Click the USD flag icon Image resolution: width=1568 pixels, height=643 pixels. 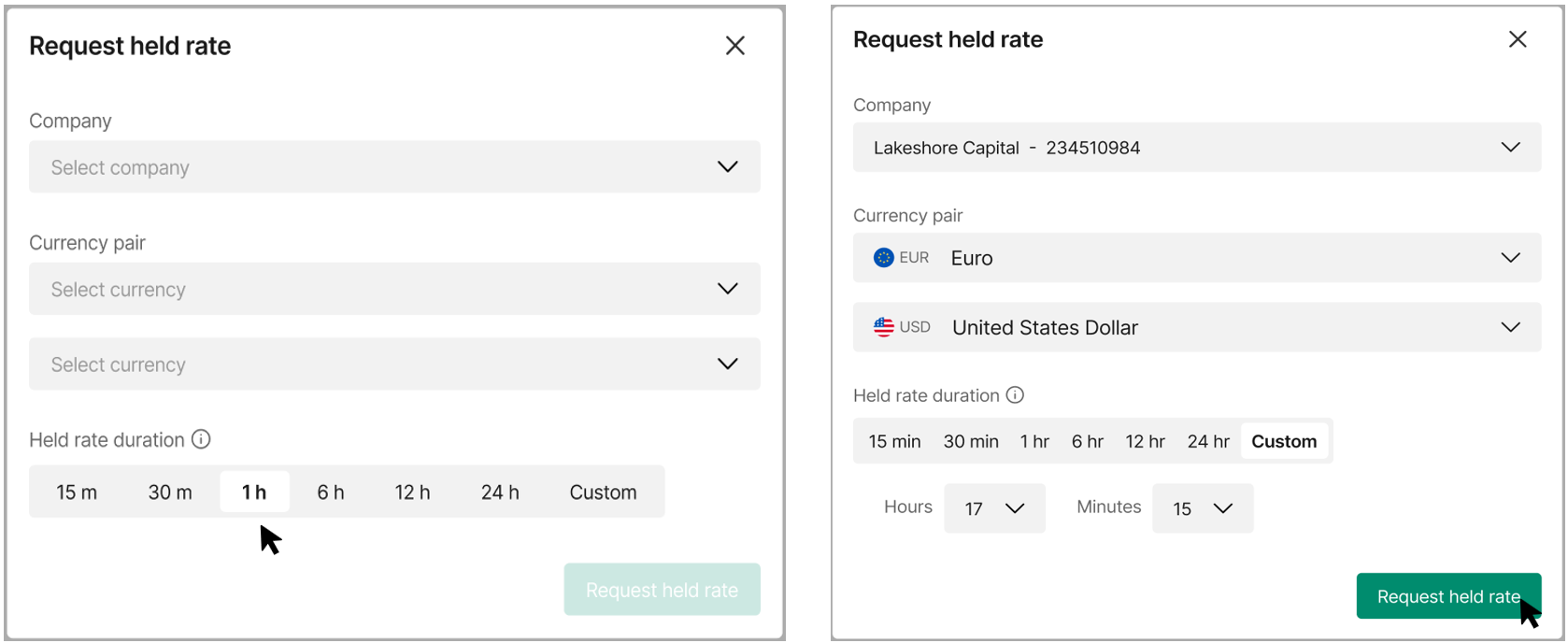883,327
